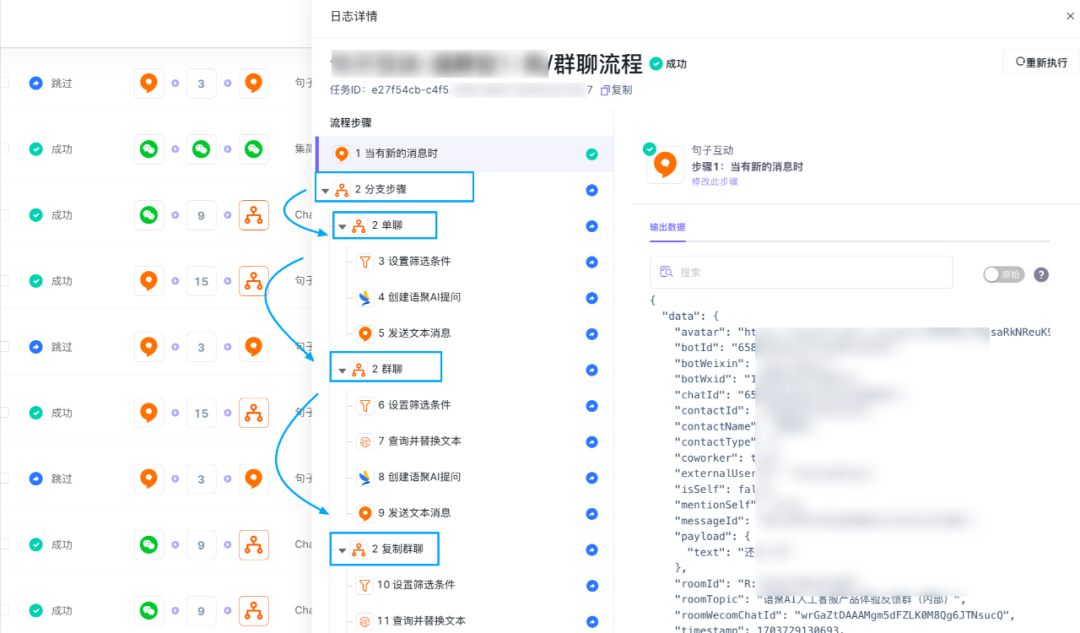Click icon of step 9 发送文本消息
The image size is (1080, 633).
pyautogui.click(x=365, y=513)
